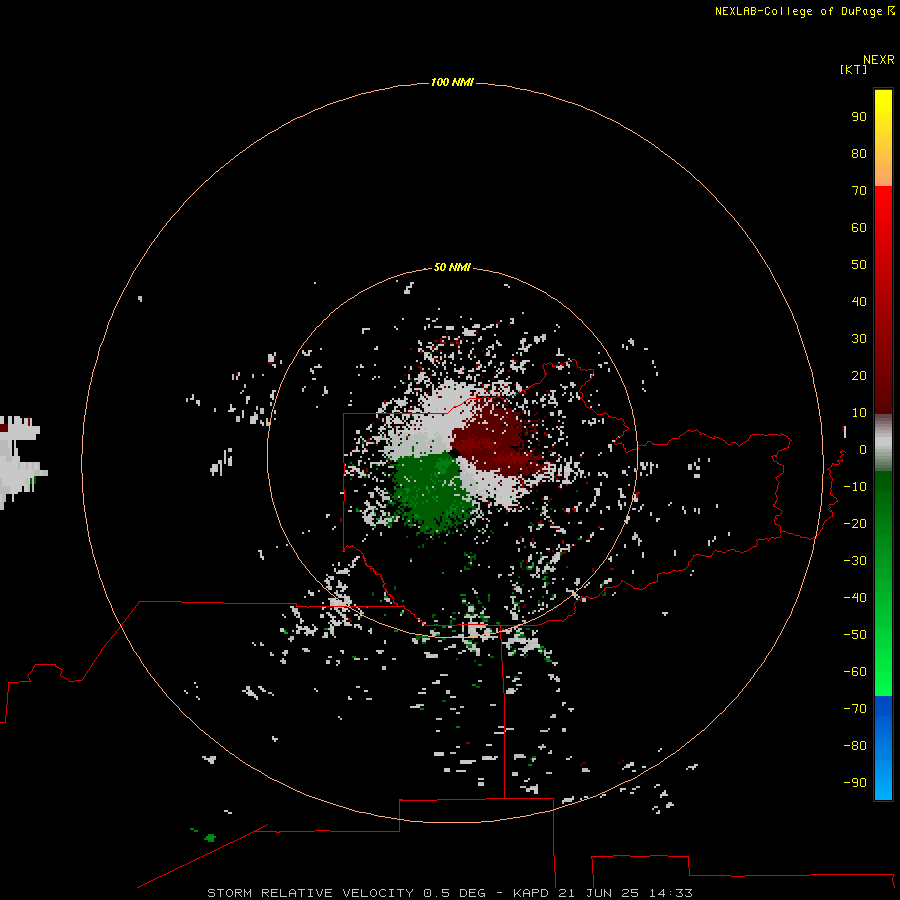900x900 pixels.
Task: Click the blue bottom section of color bar
Action: [x=883, y=747]
